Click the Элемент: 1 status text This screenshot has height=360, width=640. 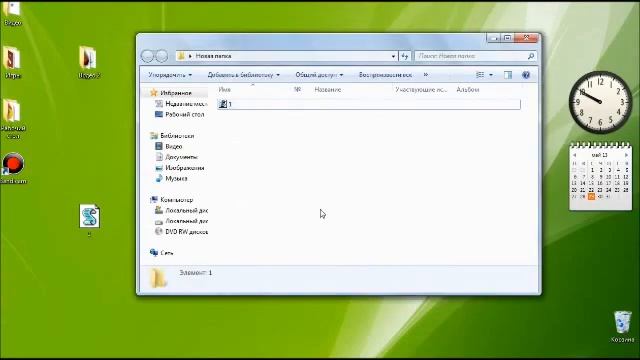click(x=196, y=272)
